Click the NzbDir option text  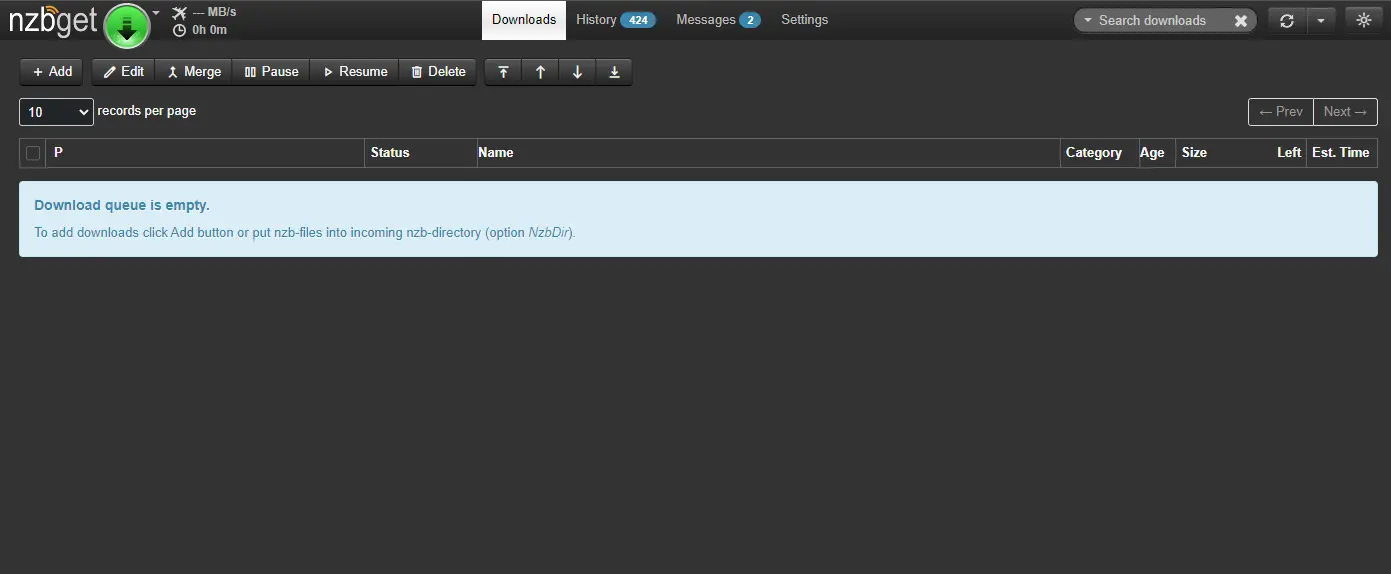(548, 233)
